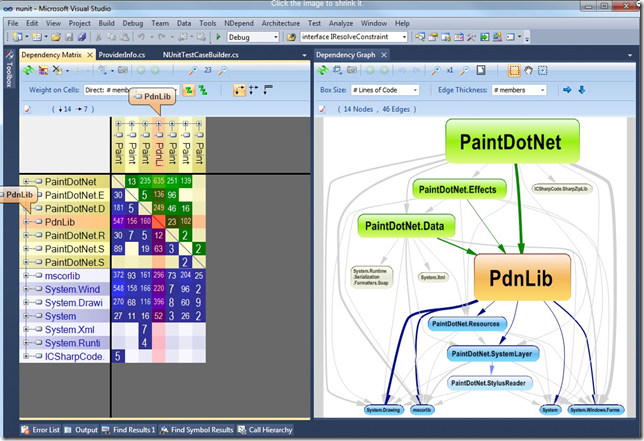Open the Output panel

pyautogui.click(x=81, y=430)
